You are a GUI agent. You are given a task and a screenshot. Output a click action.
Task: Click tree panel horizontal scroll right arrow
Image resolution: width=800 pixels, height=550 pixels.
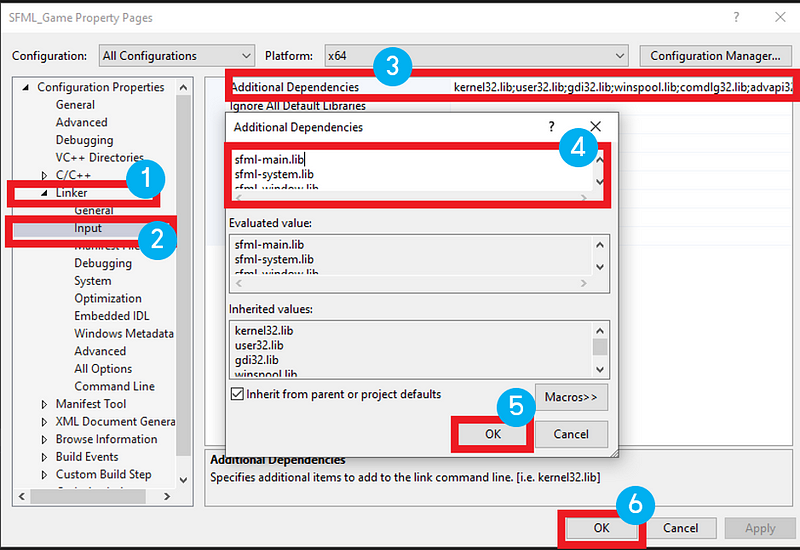[x=167, y=496]
